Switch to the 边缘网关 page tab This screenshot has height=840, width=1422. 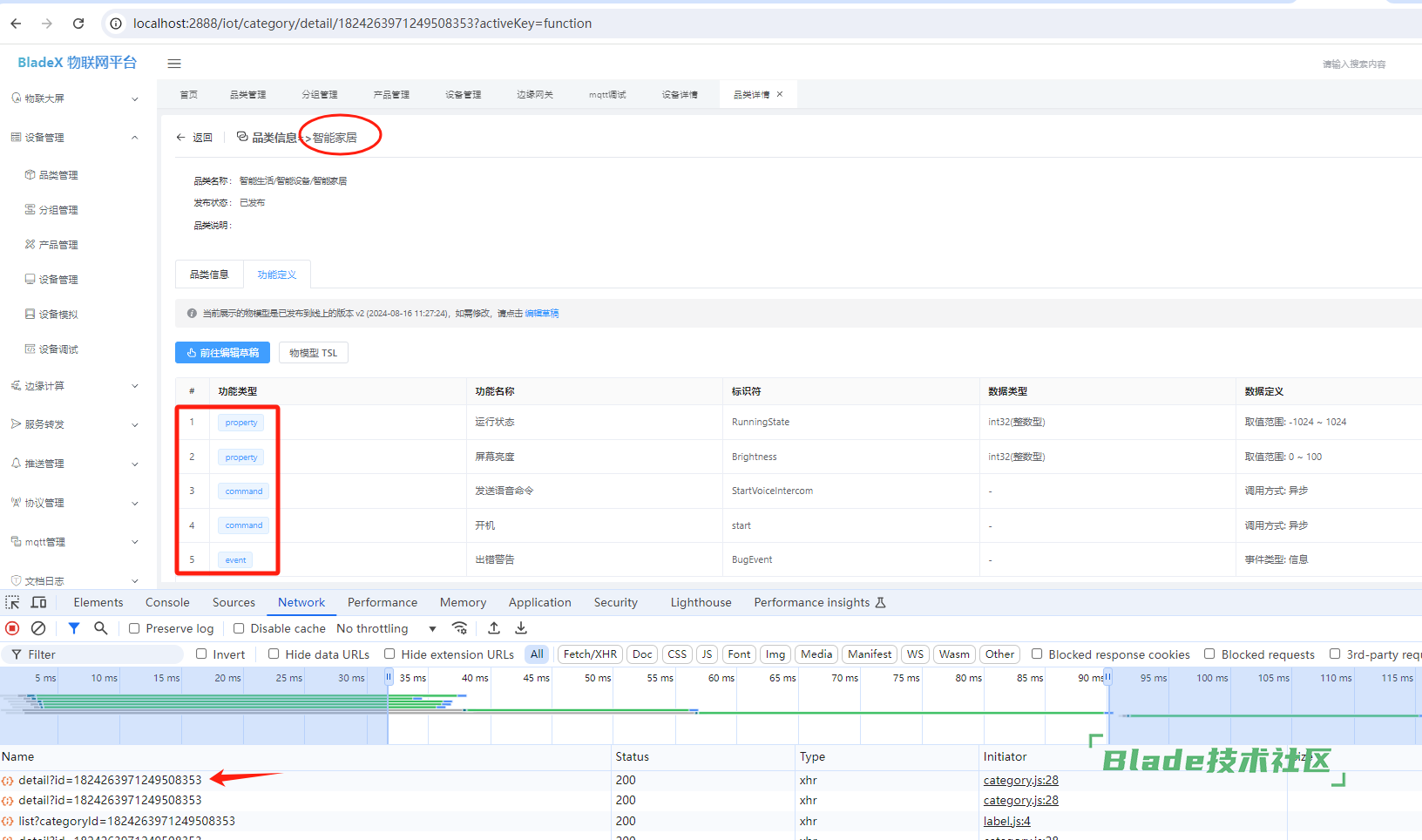(x=535, y=94)
